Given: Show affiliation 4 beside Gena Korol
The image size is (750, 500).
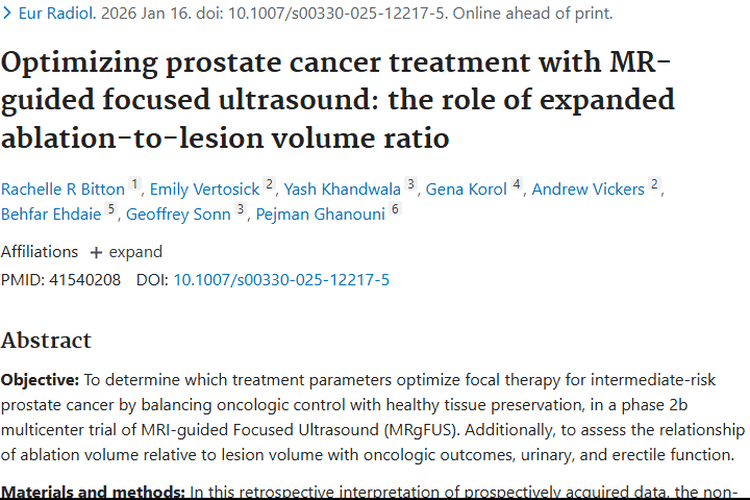Looking at the screenshot, I should pos(516,185).
